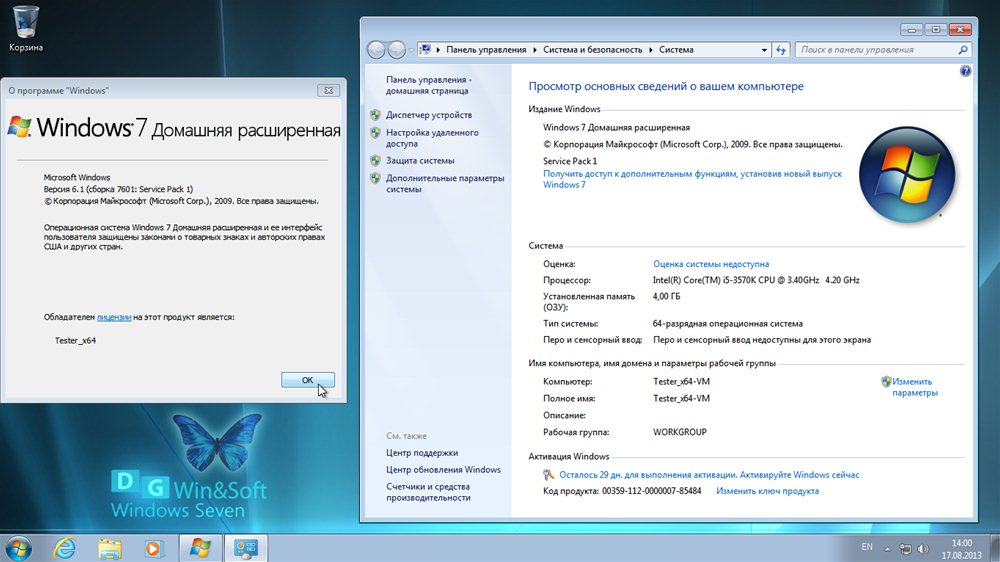Click the 'Изменить ключ продукта' link

[767, 491]
